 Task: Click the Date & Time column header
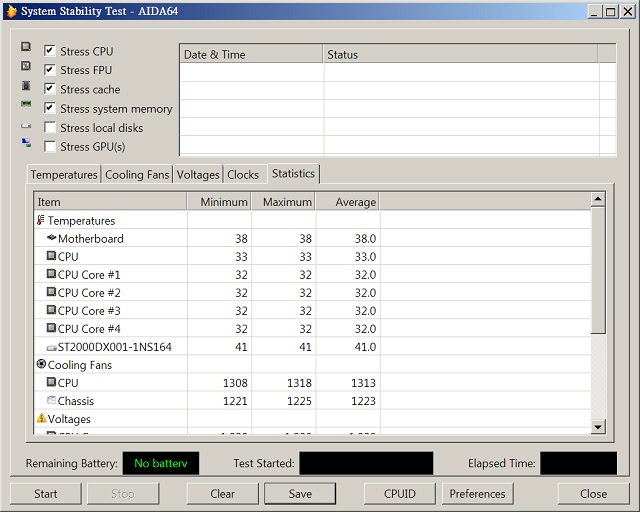(x=251, y=54)
